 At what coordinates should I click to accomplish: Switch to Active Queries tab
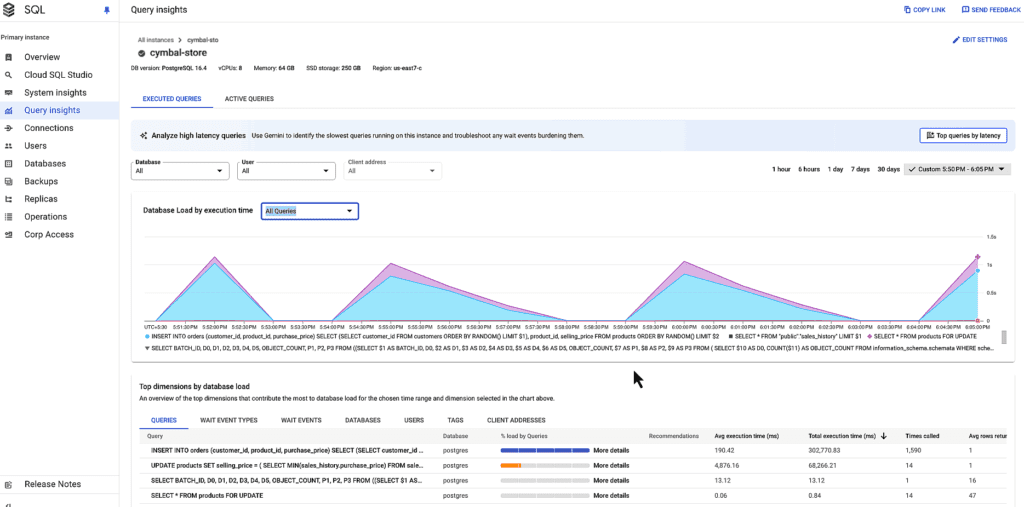coord(249,99)
